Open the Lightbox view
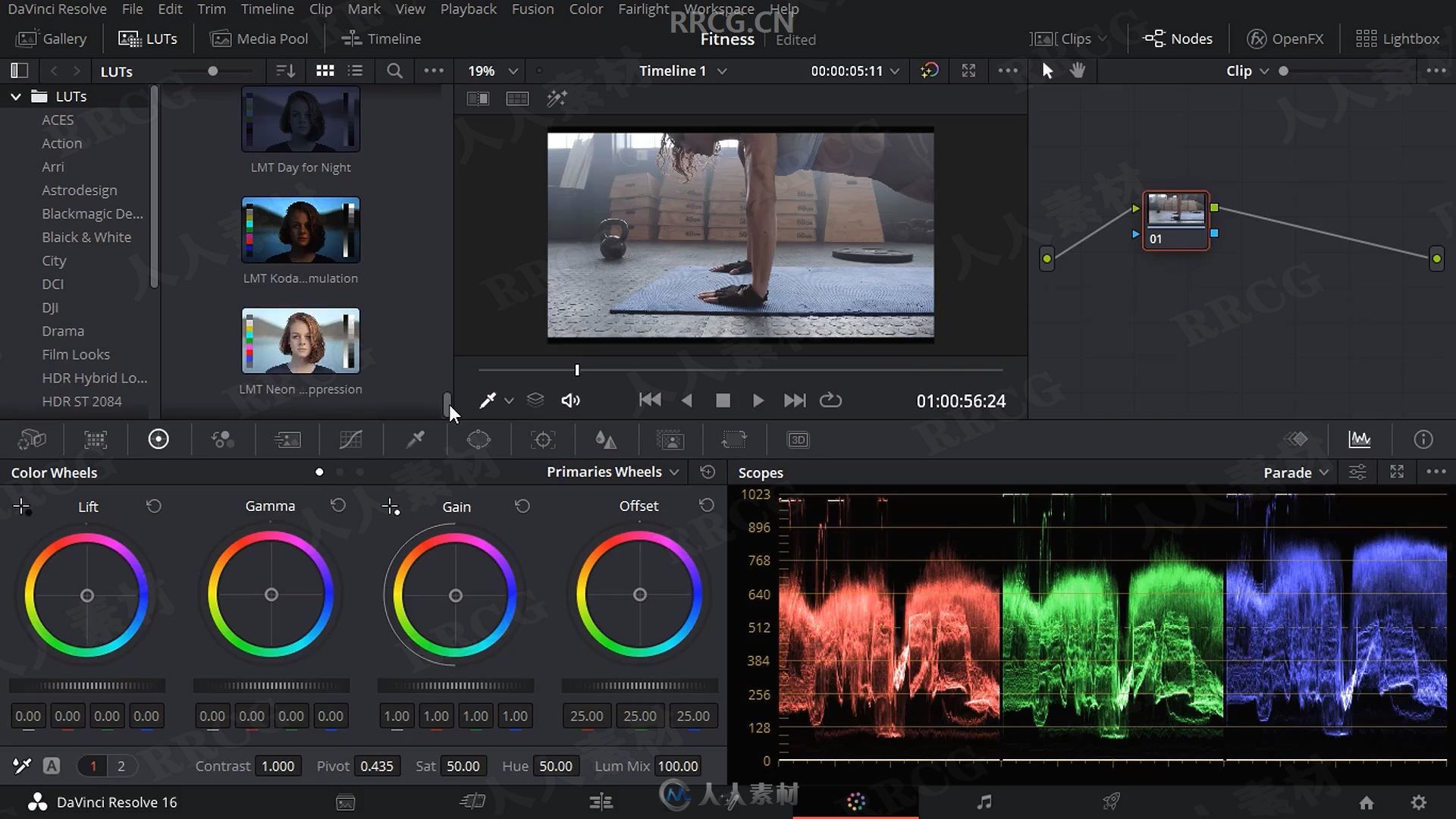Screen dimensions: 1456x819 [x=1397, y=39]
